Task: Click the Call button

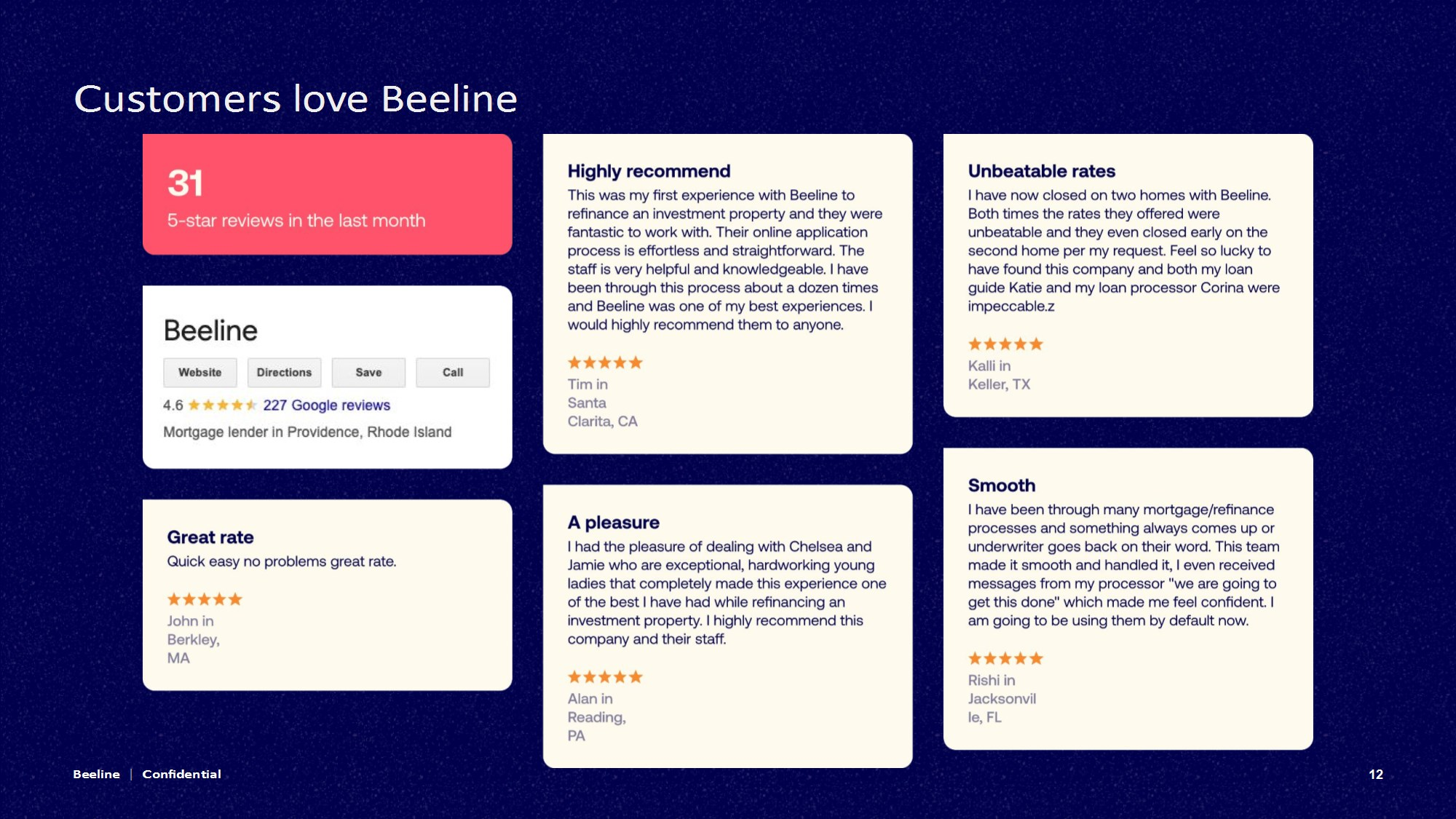Action: click(453, 372)
